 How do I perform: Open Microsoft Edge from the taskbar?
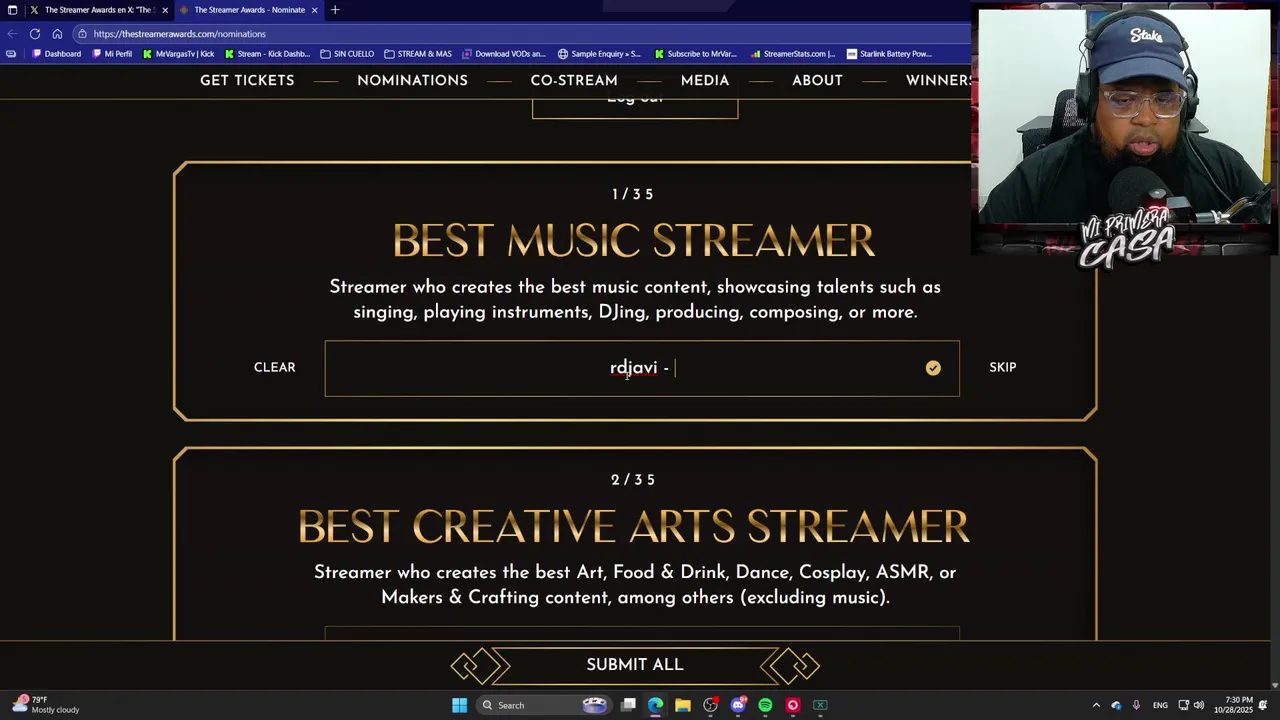click(655, 705)
